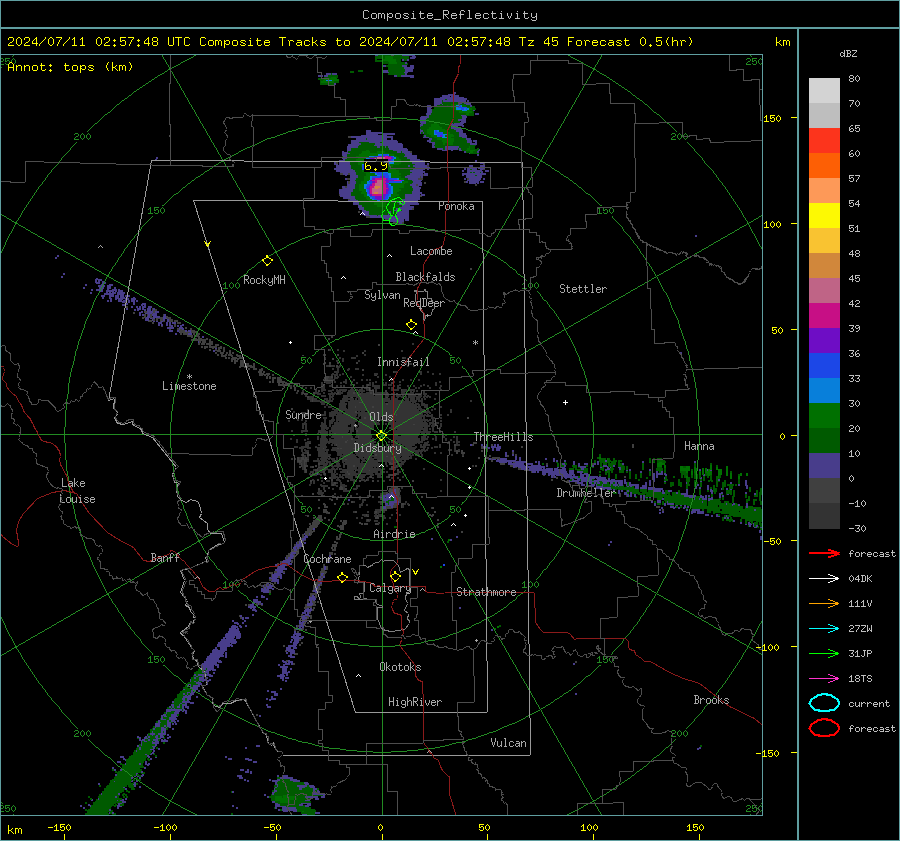Click the Airdrie label
The height and width of the screenshot is (841, 900).
[394, 534]
